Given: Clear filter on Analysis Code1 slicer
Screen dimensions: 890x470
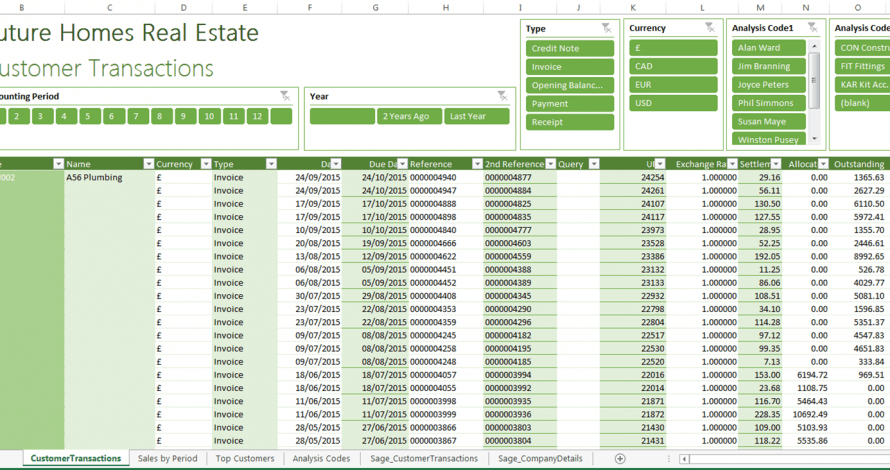Looking at the screenshot, I should [813, 28].
